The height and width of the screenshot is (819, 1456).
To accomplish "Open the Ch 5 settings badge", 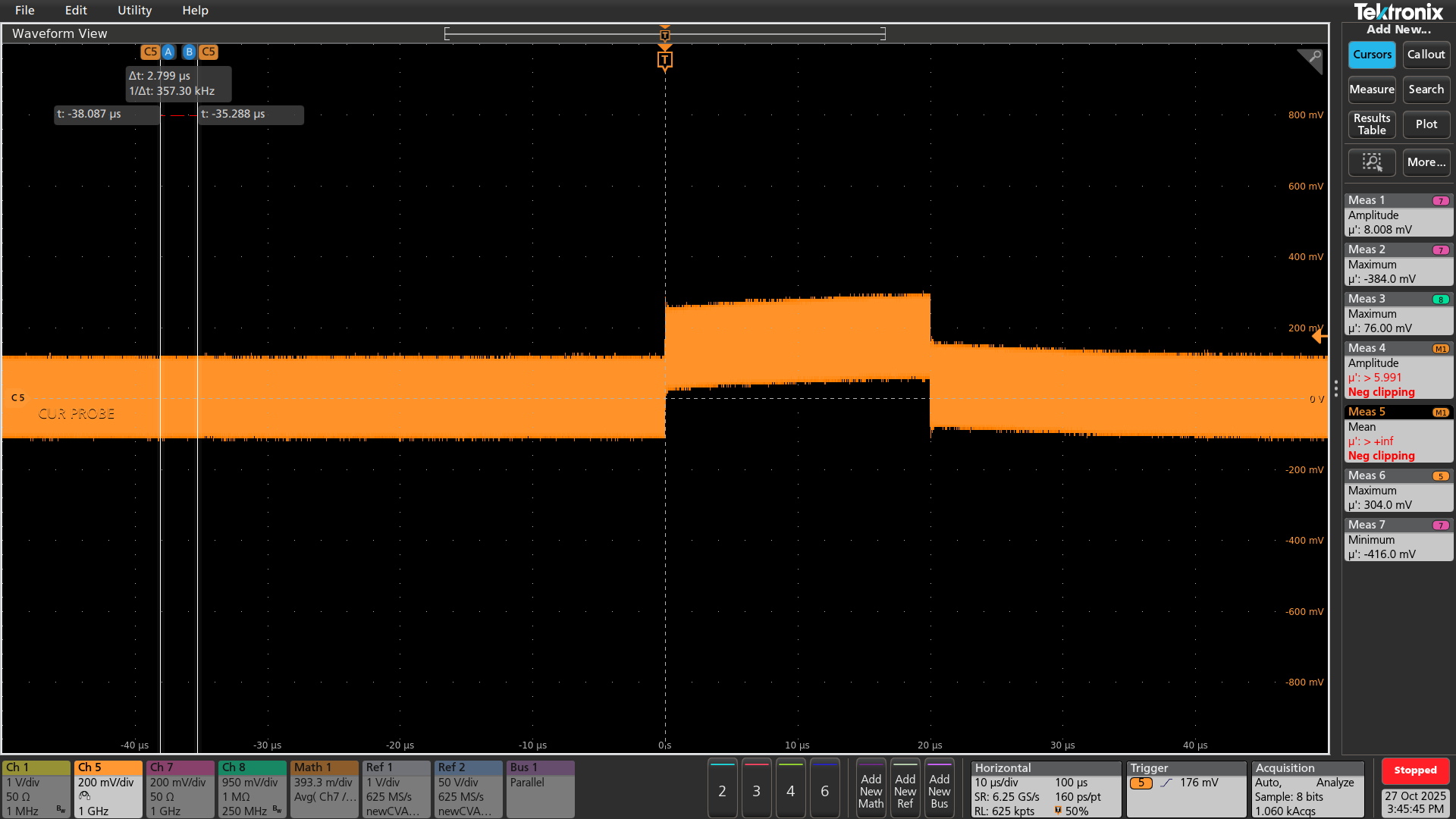I will point(108,789).
